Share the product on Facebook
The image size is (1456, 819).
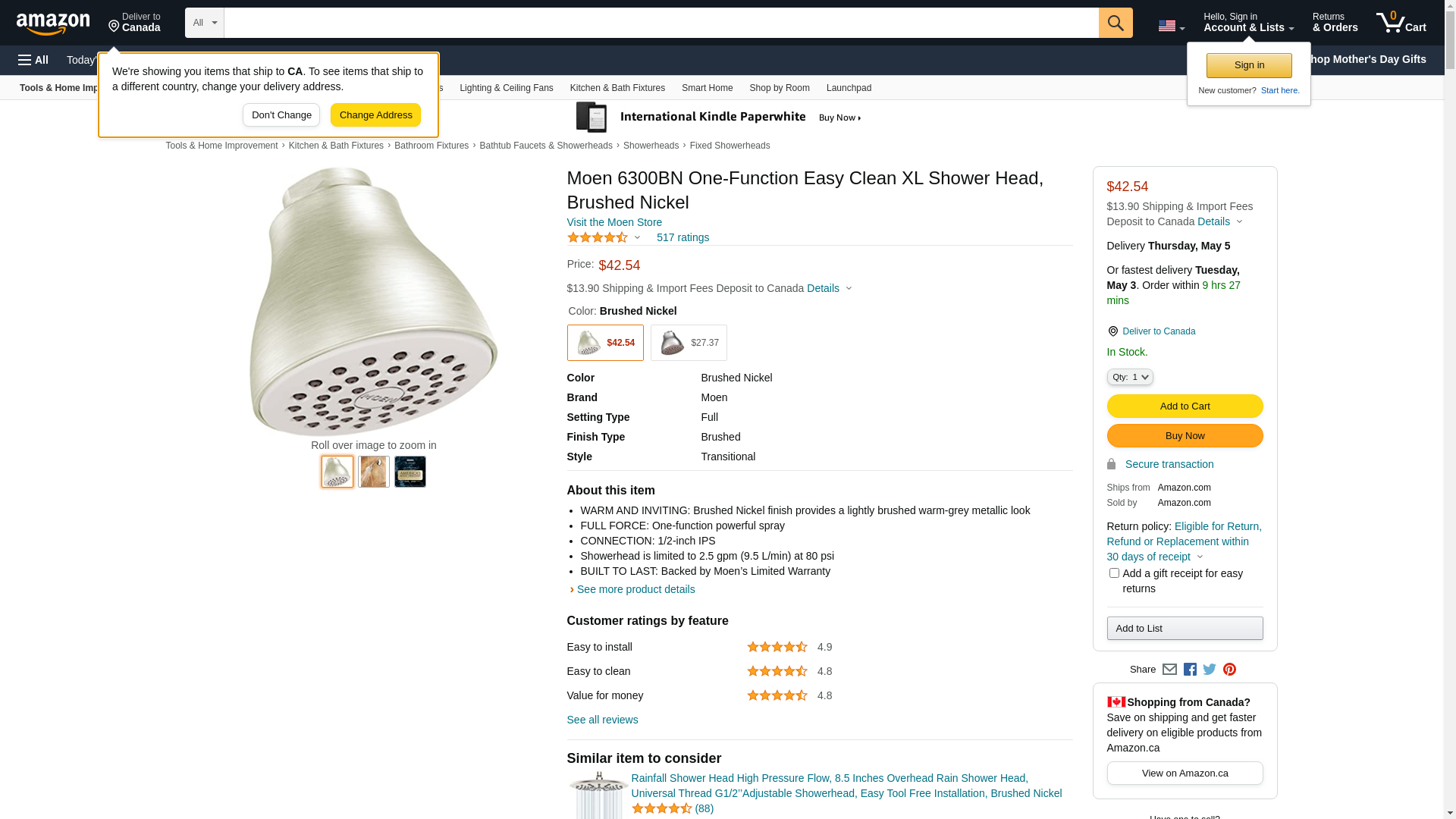pyautogui.click(x=1190, y=670)
